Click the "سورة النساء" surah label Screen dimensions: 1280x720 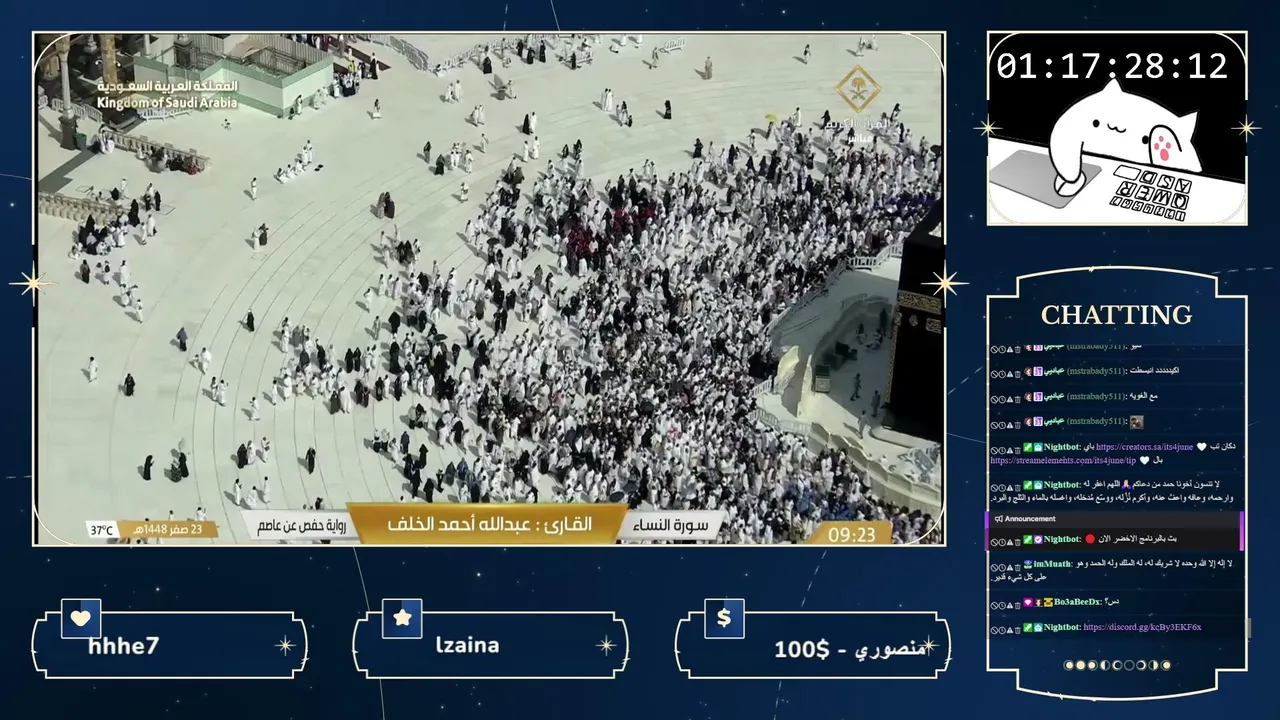pos(672,526)
